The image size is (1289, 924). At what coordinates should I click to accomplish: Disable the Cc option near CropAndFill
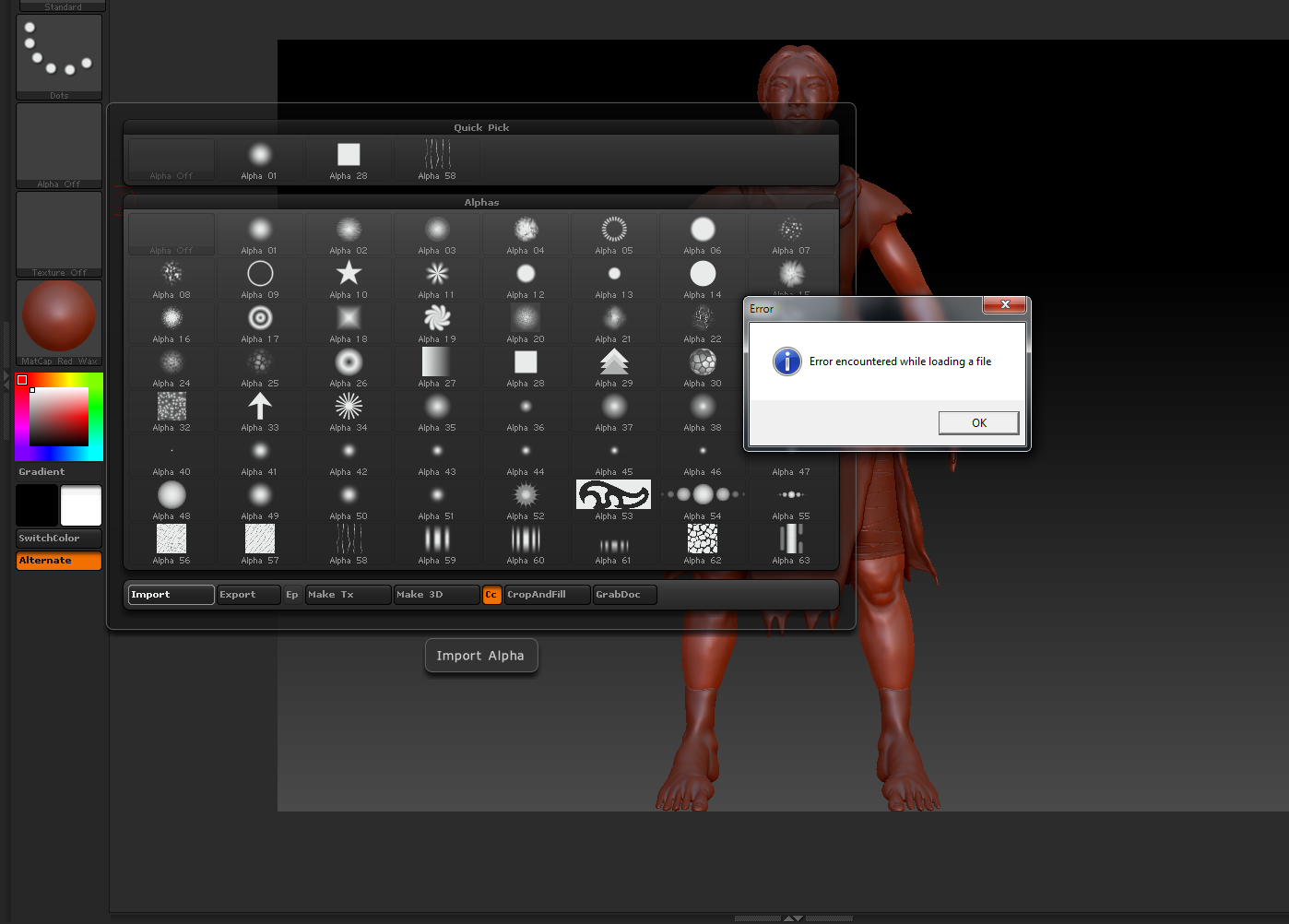click(491, 595)
